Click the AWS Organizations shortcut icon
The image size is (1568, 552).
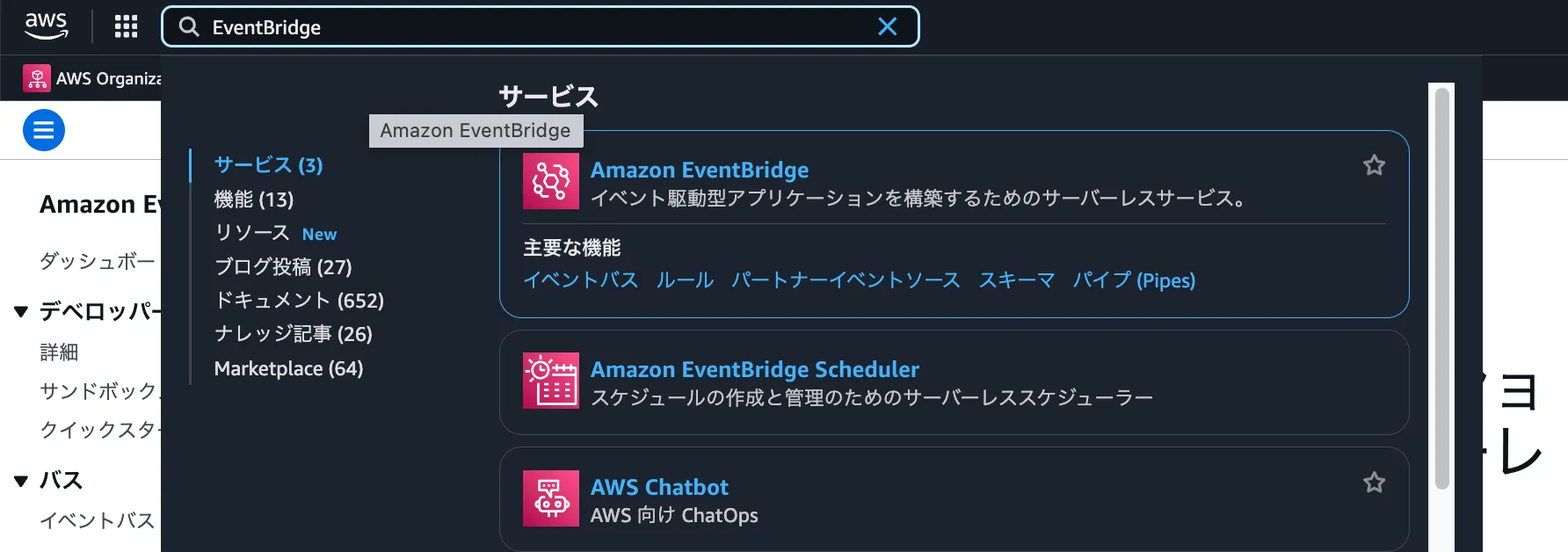pyautogui.click(x=37, y=78)
